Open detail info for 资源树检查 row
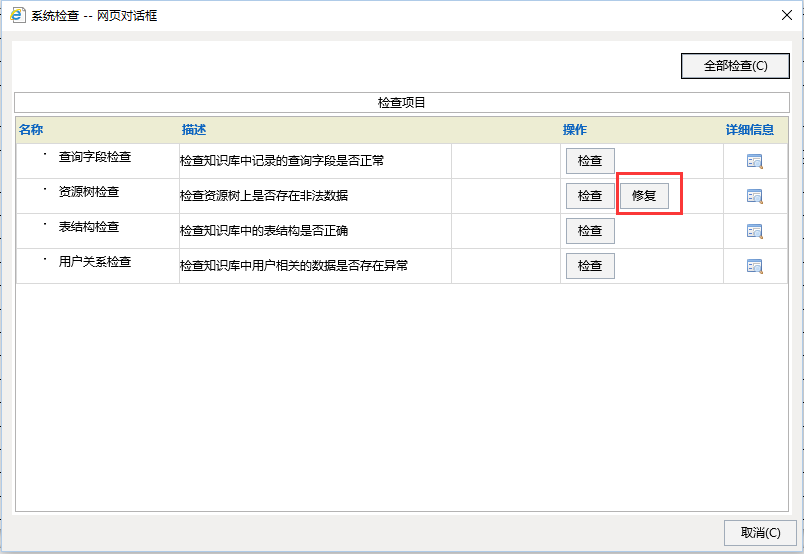Viewport: 804px width, 554px height. click(754, 196)
